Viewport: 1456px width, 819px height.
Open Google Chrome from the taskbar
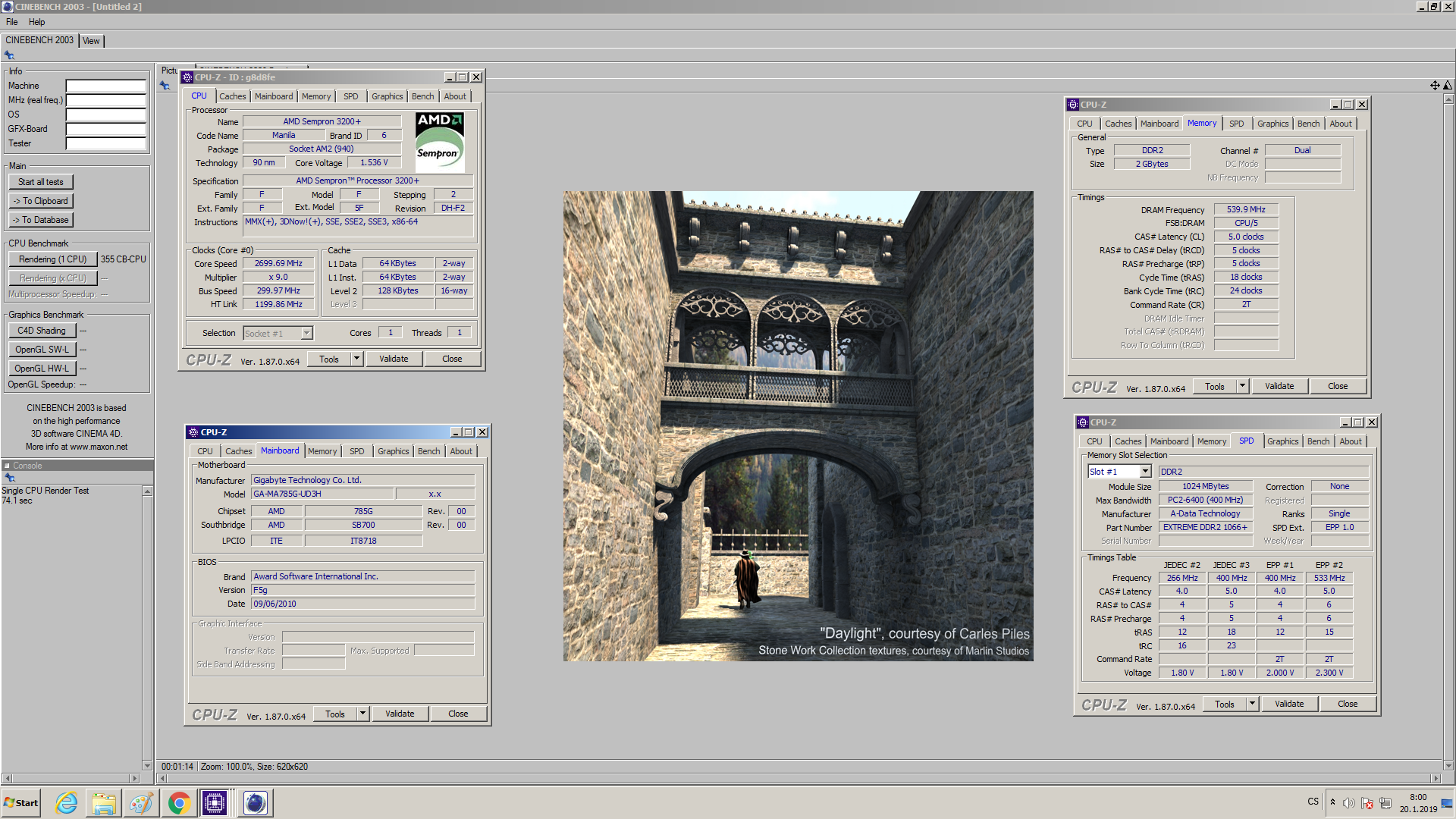179,803
